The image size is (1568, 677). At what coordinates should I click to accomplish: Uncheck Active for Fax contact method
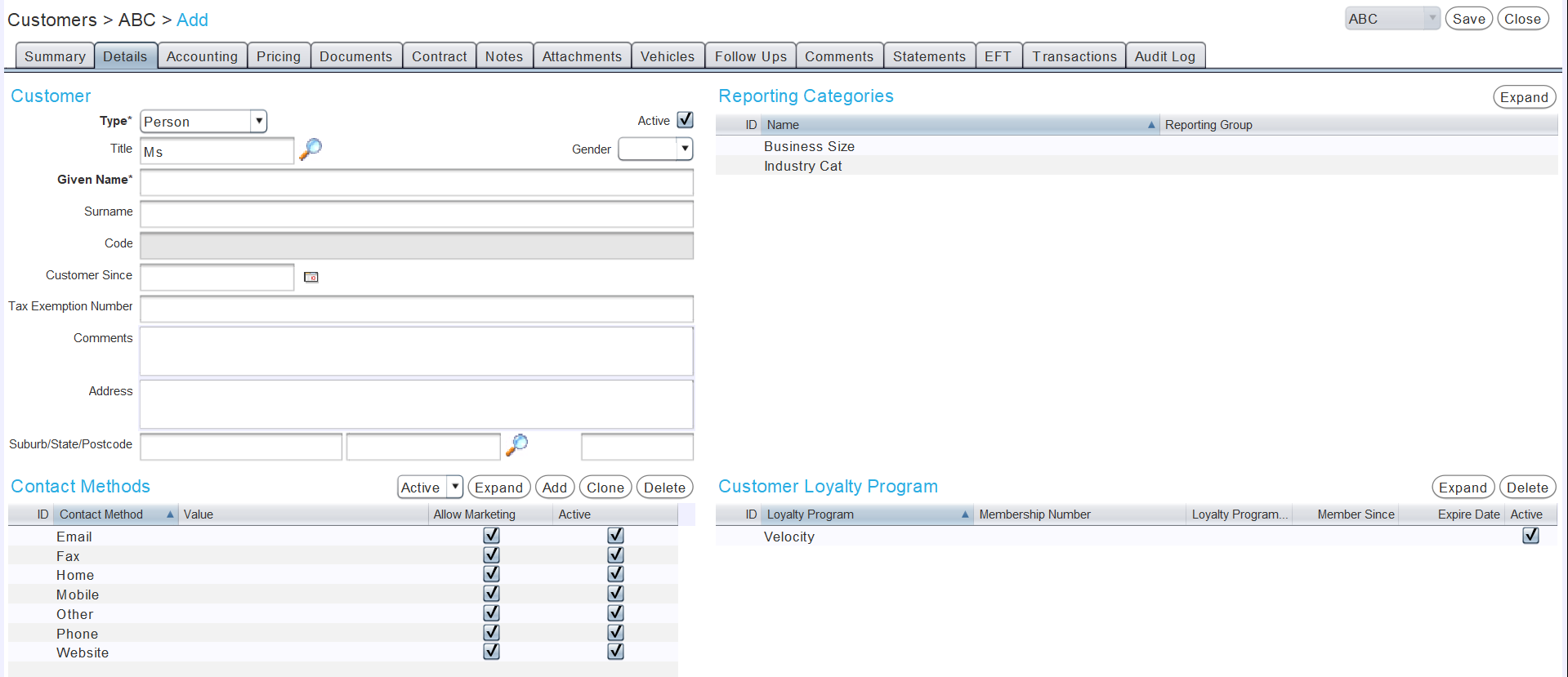point(615,555)
